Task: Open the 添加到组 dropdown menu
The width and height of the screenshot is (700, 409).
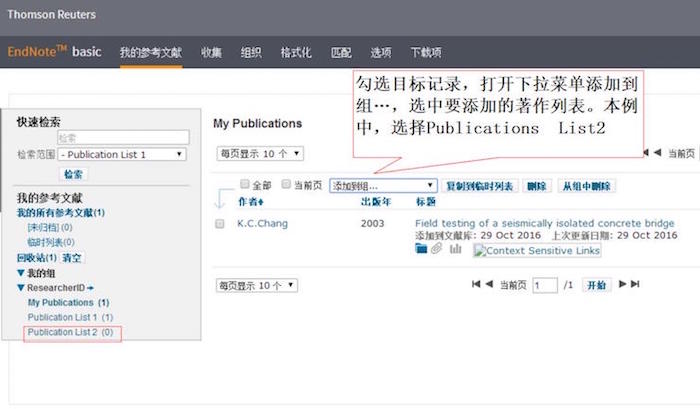Action: (384, 185)
